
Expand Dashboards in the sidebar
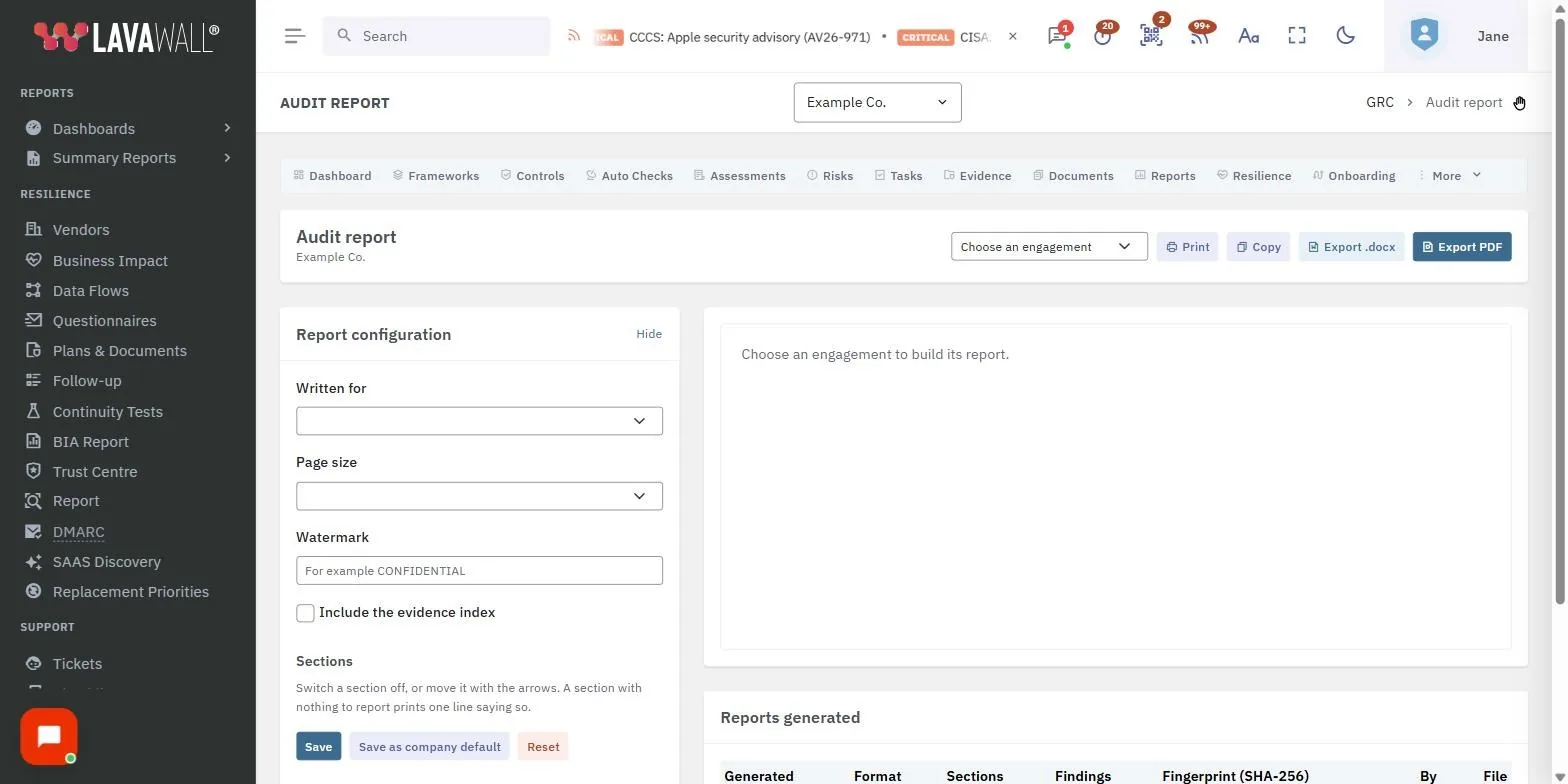click(x=128, y=128)
